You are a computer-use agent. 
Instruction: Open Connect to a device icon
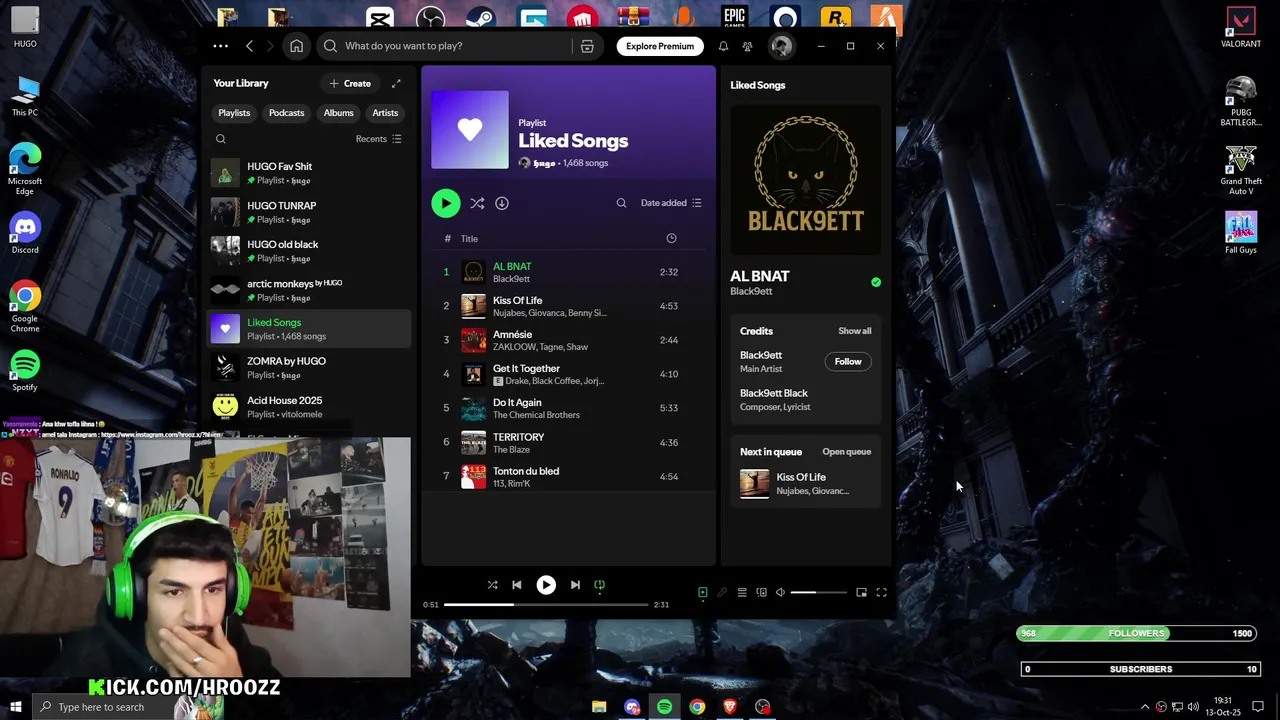(761, 593)
